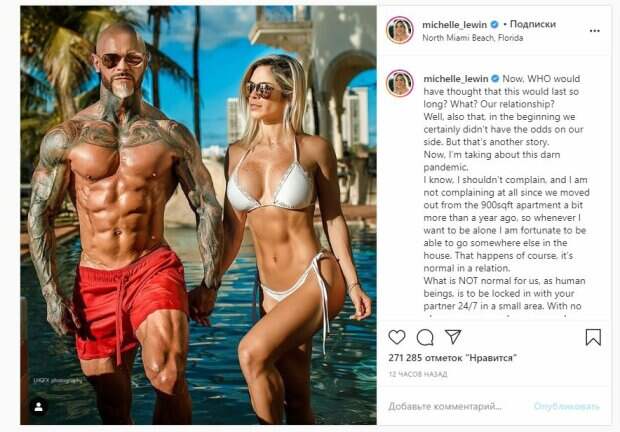Like the post with the heart icon
The height and width of the screenshot is (432, 620).
397,337
